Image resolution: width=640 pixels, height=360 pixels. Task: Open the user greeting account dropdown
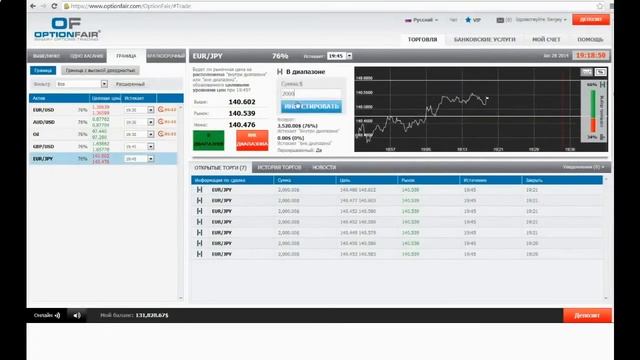point(541,20)
